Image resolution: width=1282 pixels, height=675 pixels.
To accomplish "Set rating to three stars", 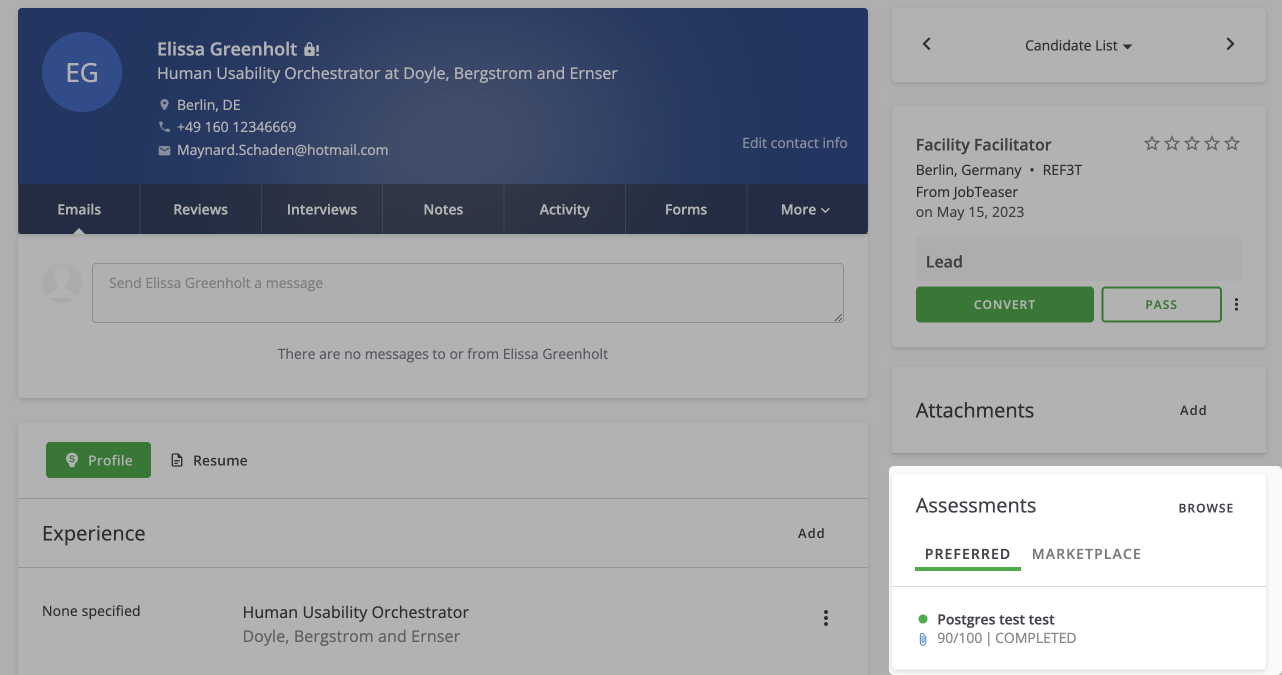I will click(x=1192, y=144).
